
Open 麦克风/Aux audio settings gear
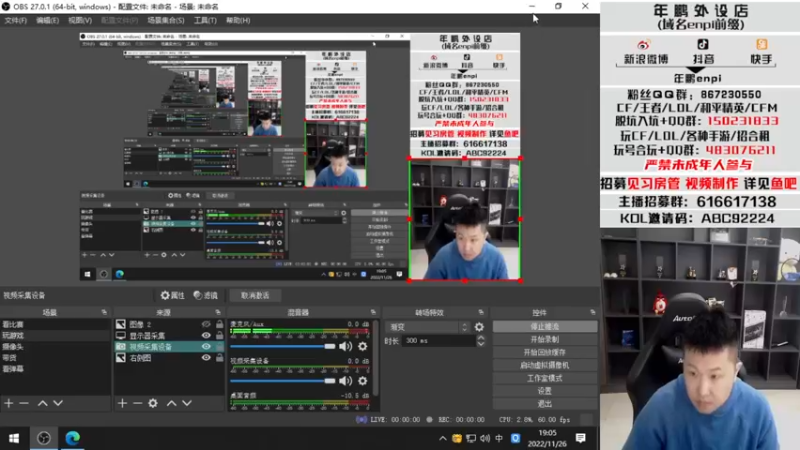click(363, 346)
